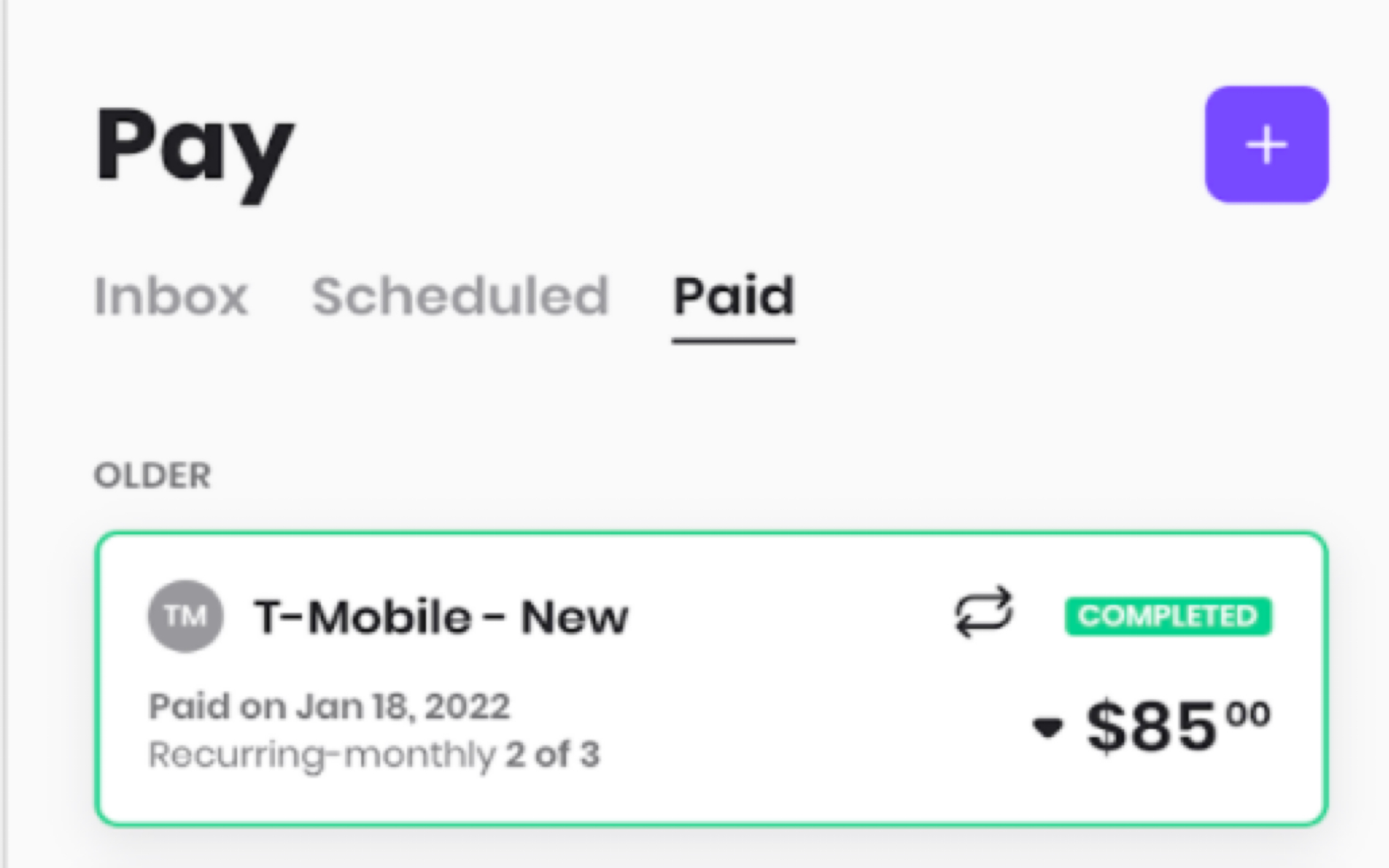Click the 00 cents superscript in amount
The width and height of the screenshot is (1389, 868).
(1248, 714)
